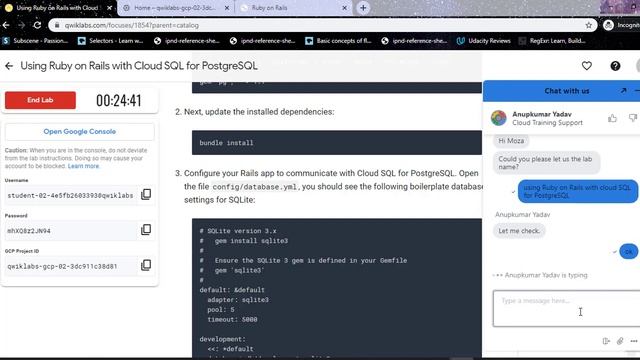The image size is (640, 360).
Task: Copy the Password to clipboard
Action: (146, 230)
